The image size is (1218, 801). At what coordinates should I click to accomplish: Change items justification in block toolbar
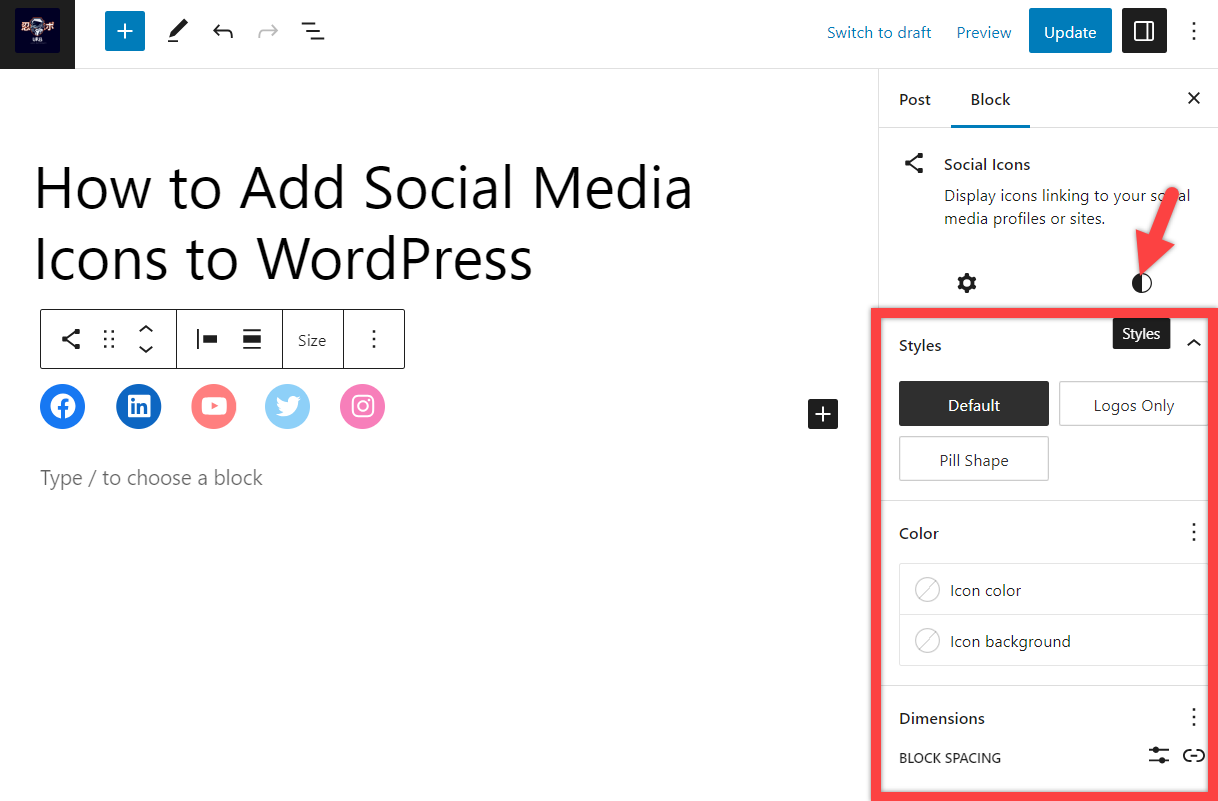pos(207,339)
